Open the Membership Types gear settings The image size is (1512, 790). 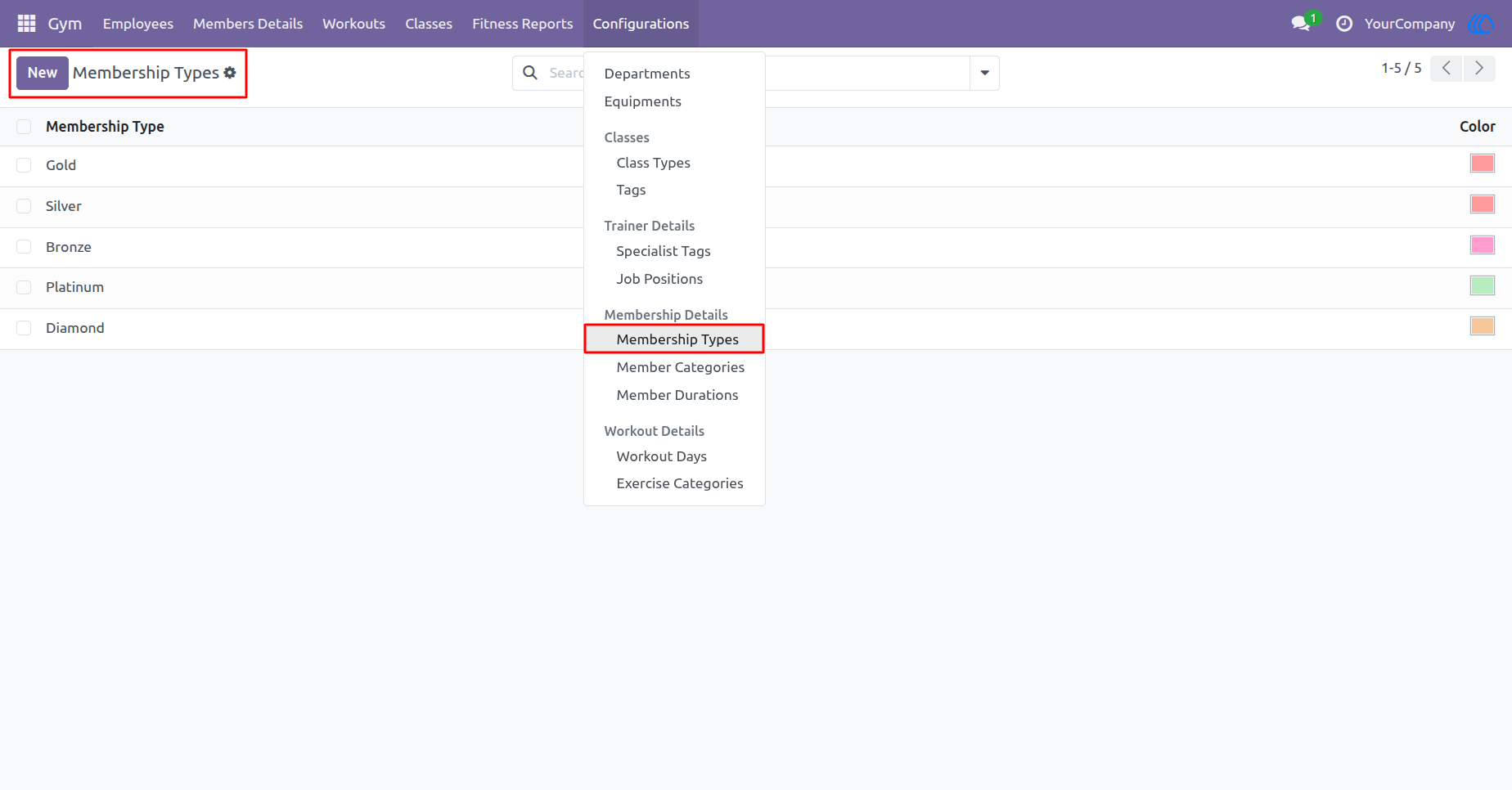[230, 73]
